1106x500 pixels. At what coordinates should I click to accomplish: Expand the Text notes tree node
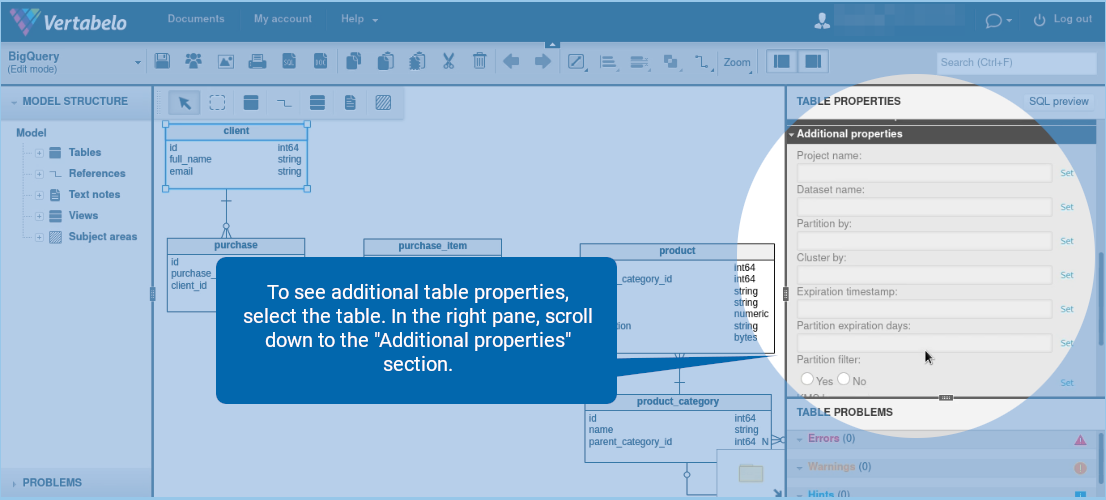40,195
